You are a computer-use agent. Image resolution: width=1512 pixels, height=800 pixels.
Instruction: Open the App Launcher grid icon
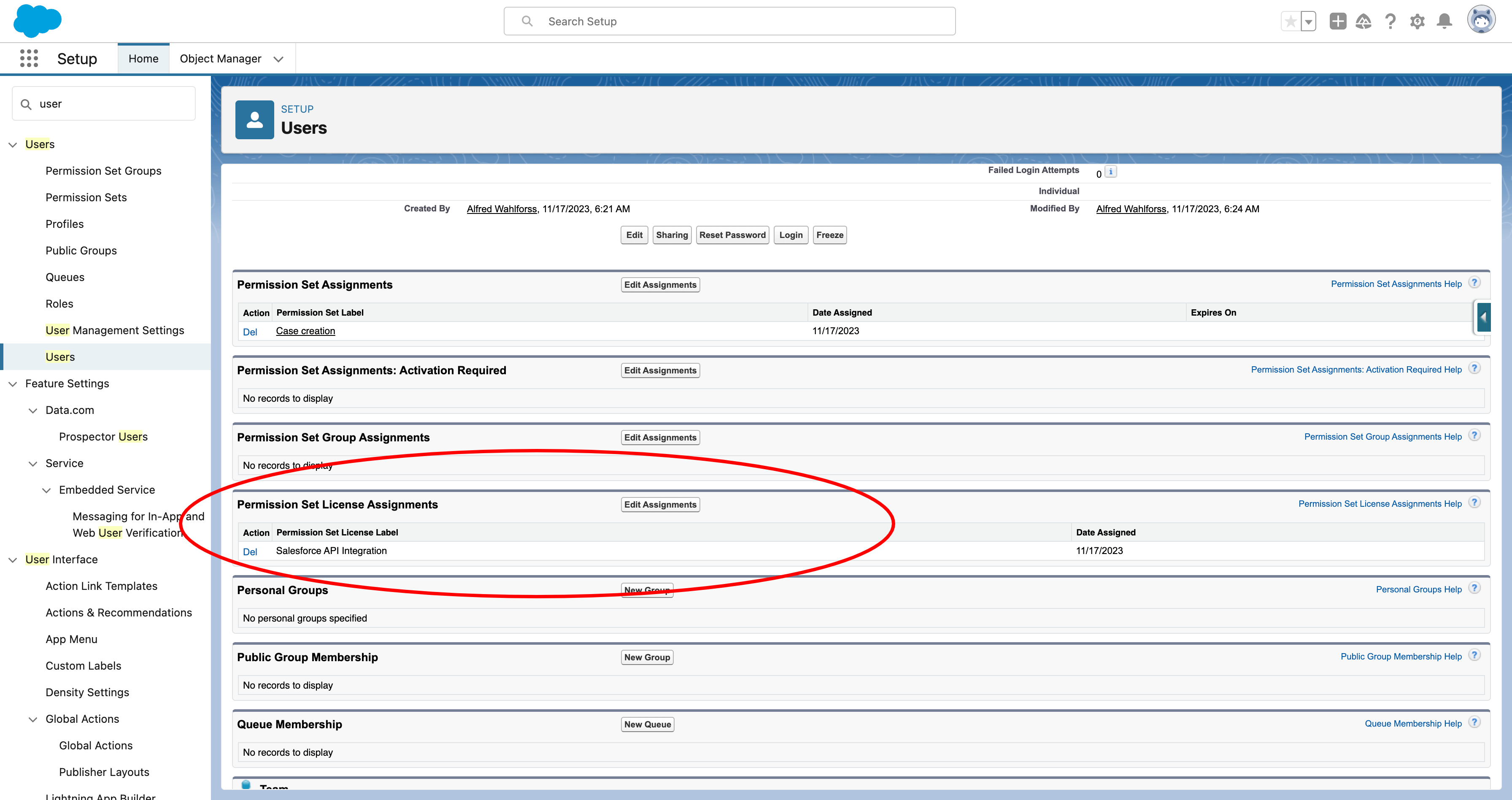pyautogui.click(x=29, y=58)
